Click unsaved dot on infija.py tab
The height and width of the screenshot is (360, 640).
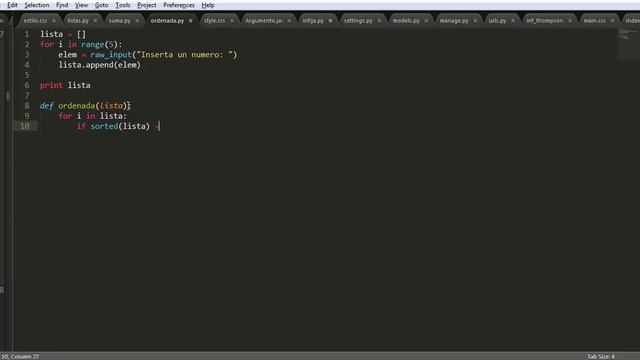tap(330, 20)
